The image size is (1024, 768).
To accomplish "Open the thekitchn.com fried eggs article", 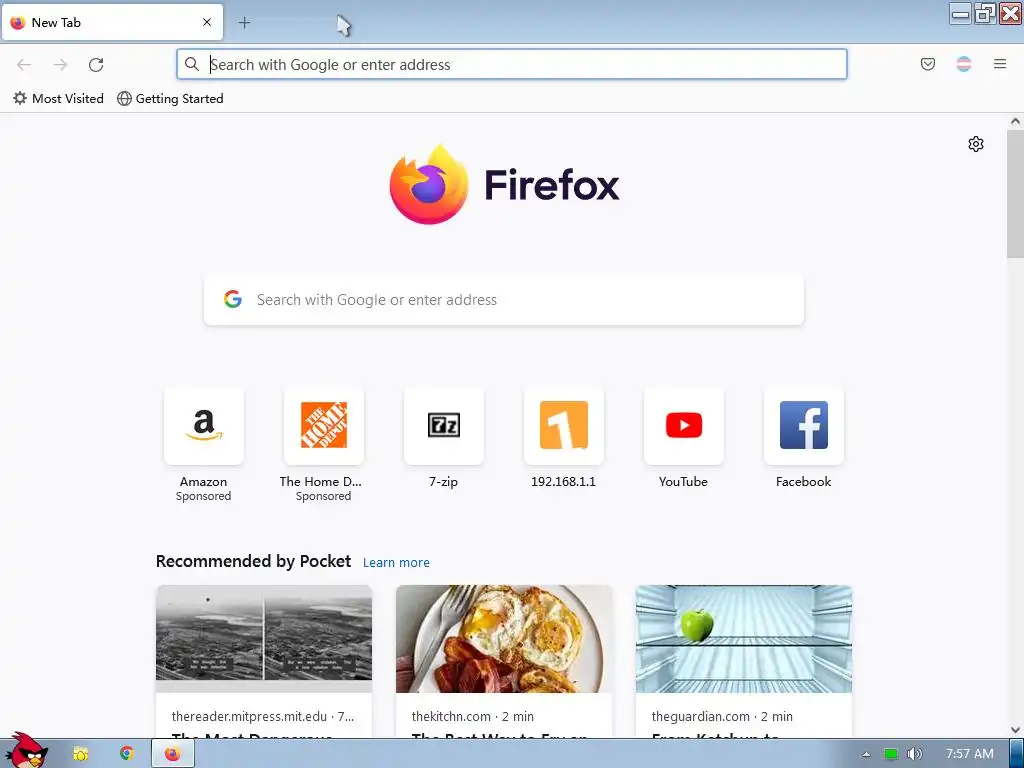I will pos(504,639).
